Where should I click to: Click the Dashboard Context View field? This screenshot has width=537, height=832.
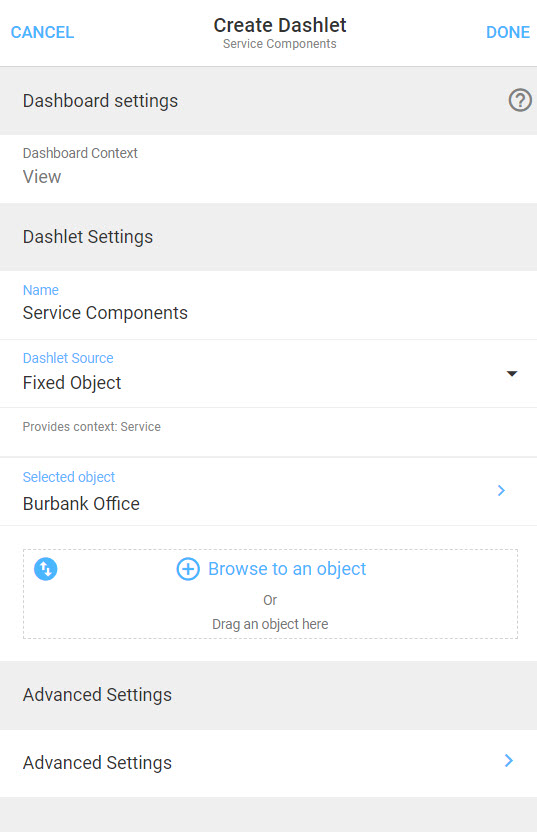(x=268, y=169)
